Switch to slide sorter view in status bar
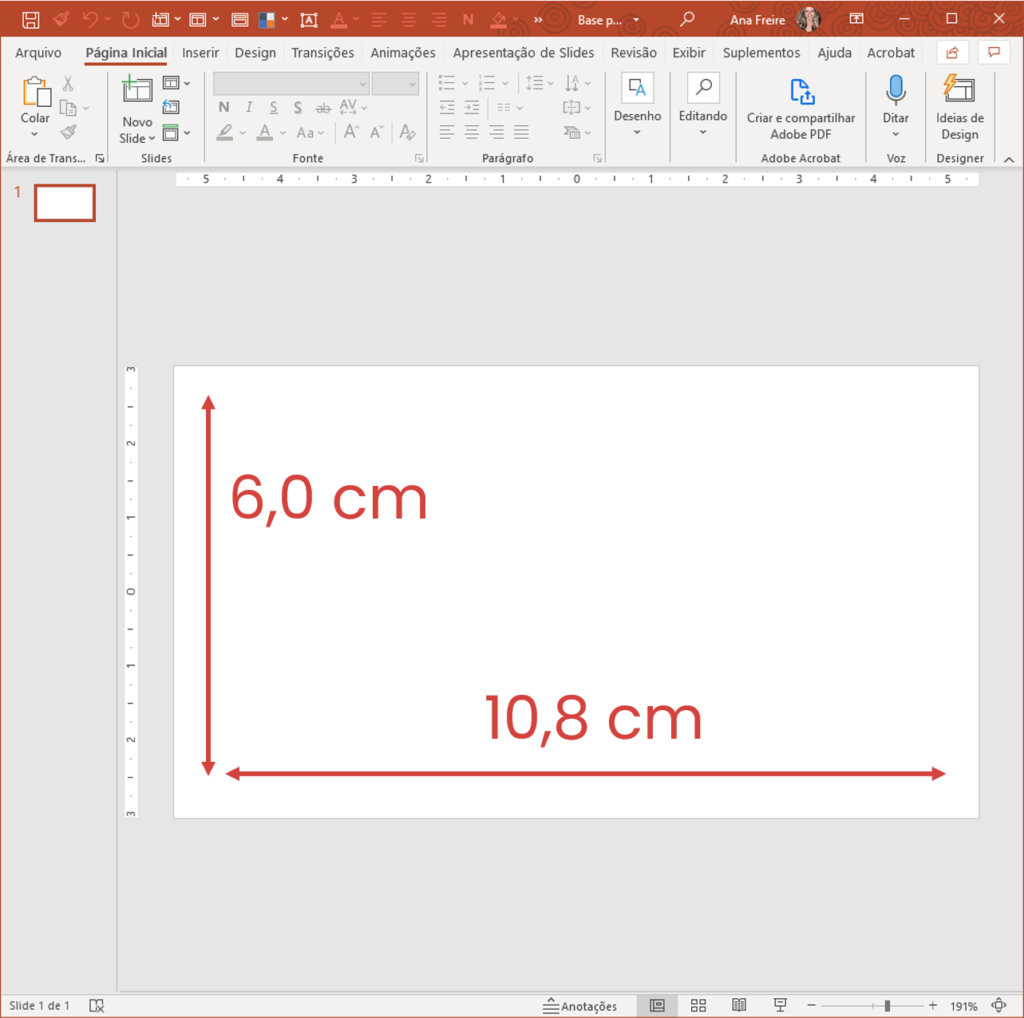Viewport: 1024px width, 1018px height. pyautogui.click(x=699, y=1005)
